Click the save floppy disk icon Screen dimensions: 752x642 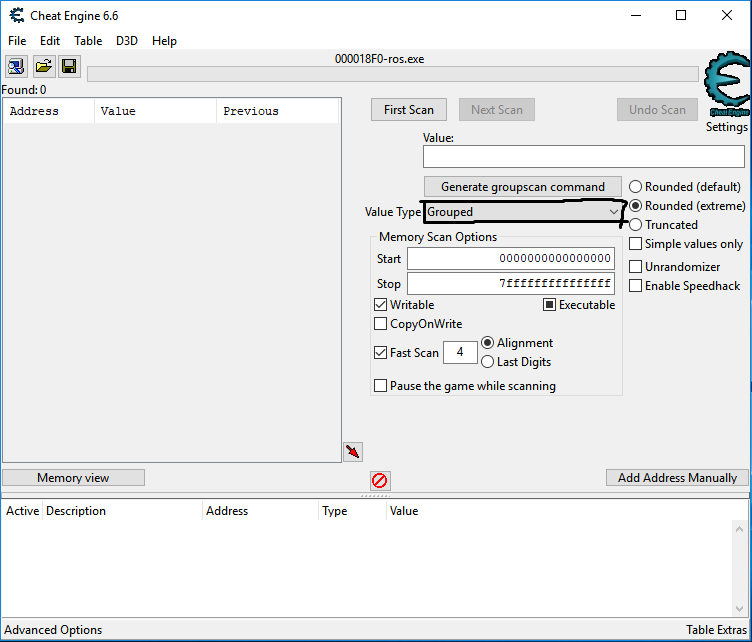pos(70,66)
